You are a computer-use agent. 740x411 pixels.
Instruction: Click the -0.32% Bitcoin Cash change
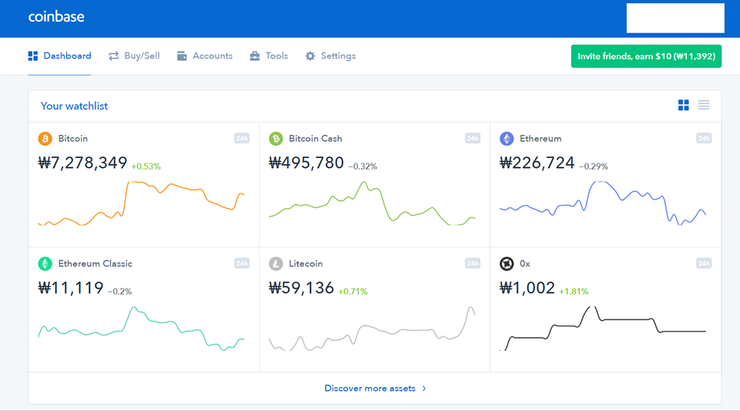click(x=362, y=166)
